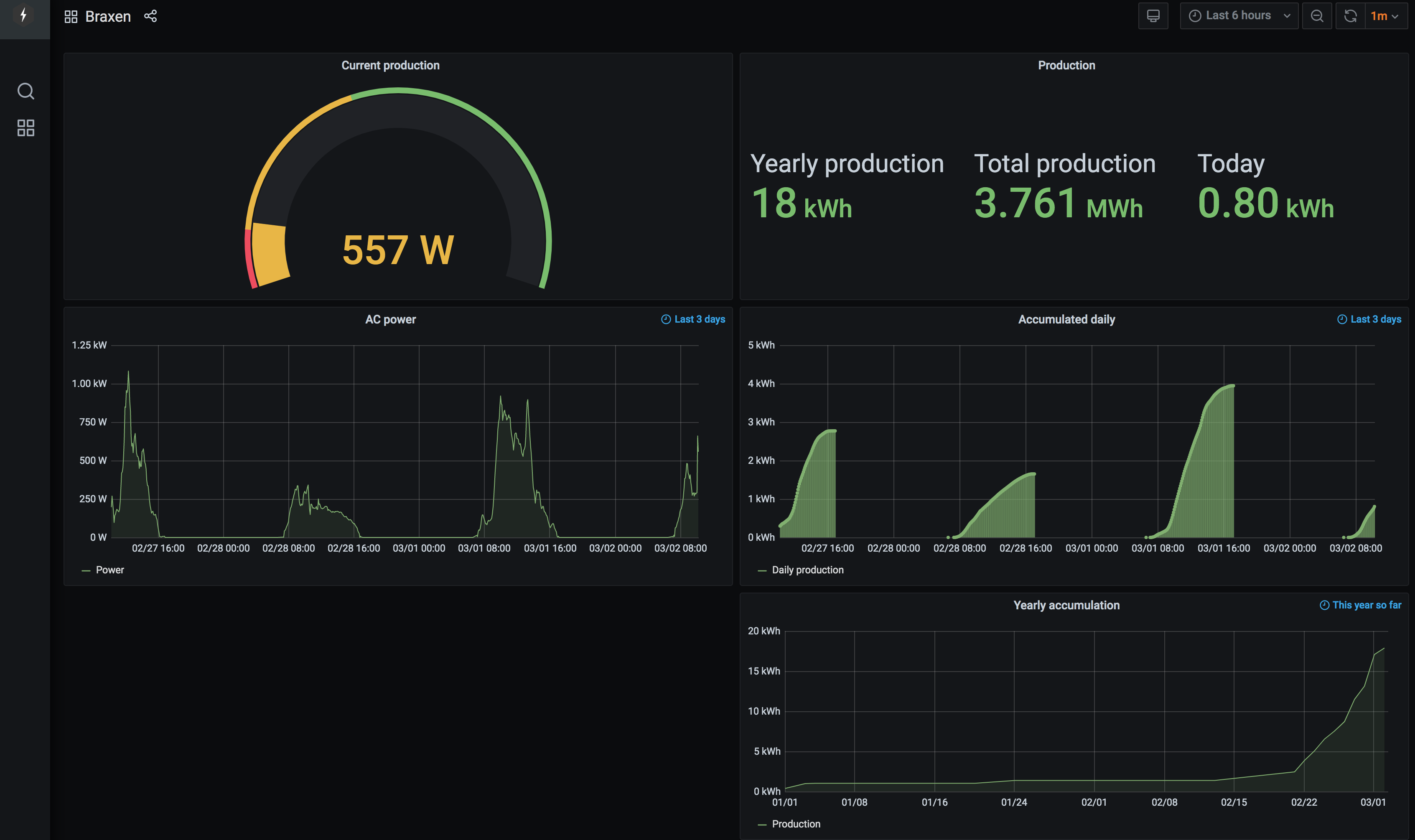The height and width of the screenshot is (840, 1415).
Task: Open the Current production panel title menu
Action: pyautogui.click(x=390, y=66)
